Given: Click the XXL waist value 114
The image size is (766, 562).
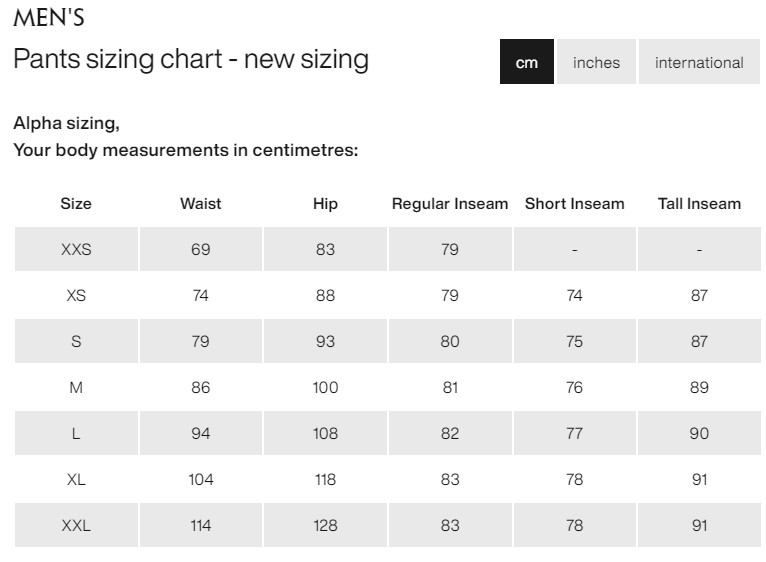Looking at the screenshot, I should coord(201,526).
